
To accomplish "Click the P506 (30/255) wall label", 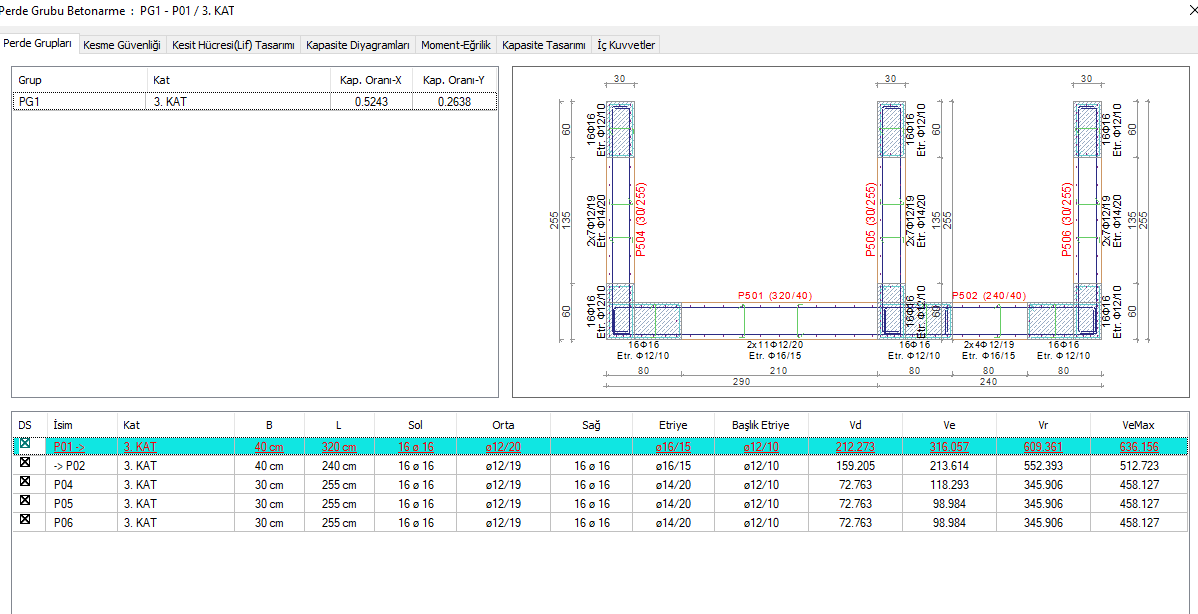I will click(1068, 219).
